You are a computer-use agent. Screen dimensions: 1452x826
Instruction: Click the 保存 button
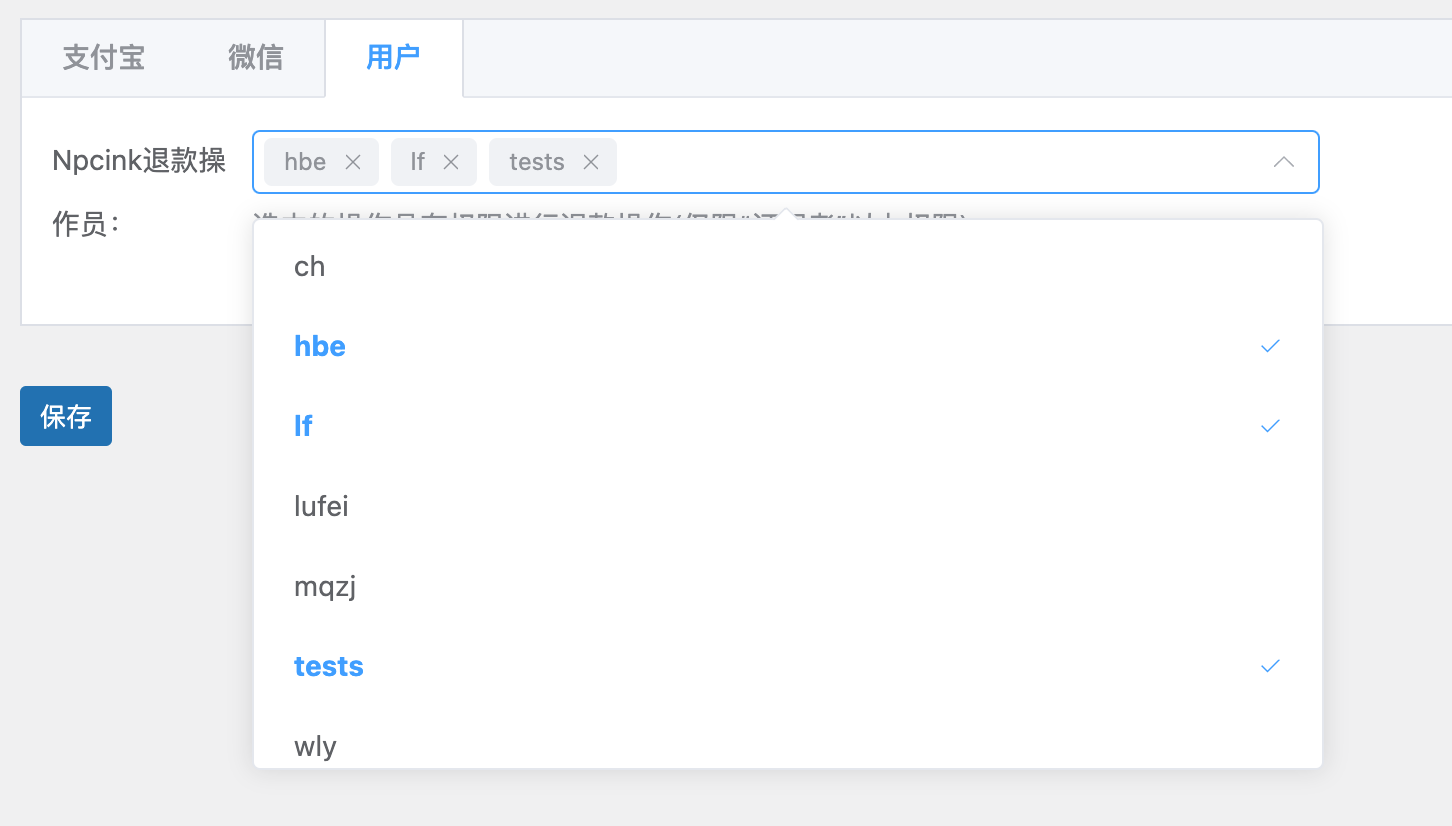click(66, 416)
